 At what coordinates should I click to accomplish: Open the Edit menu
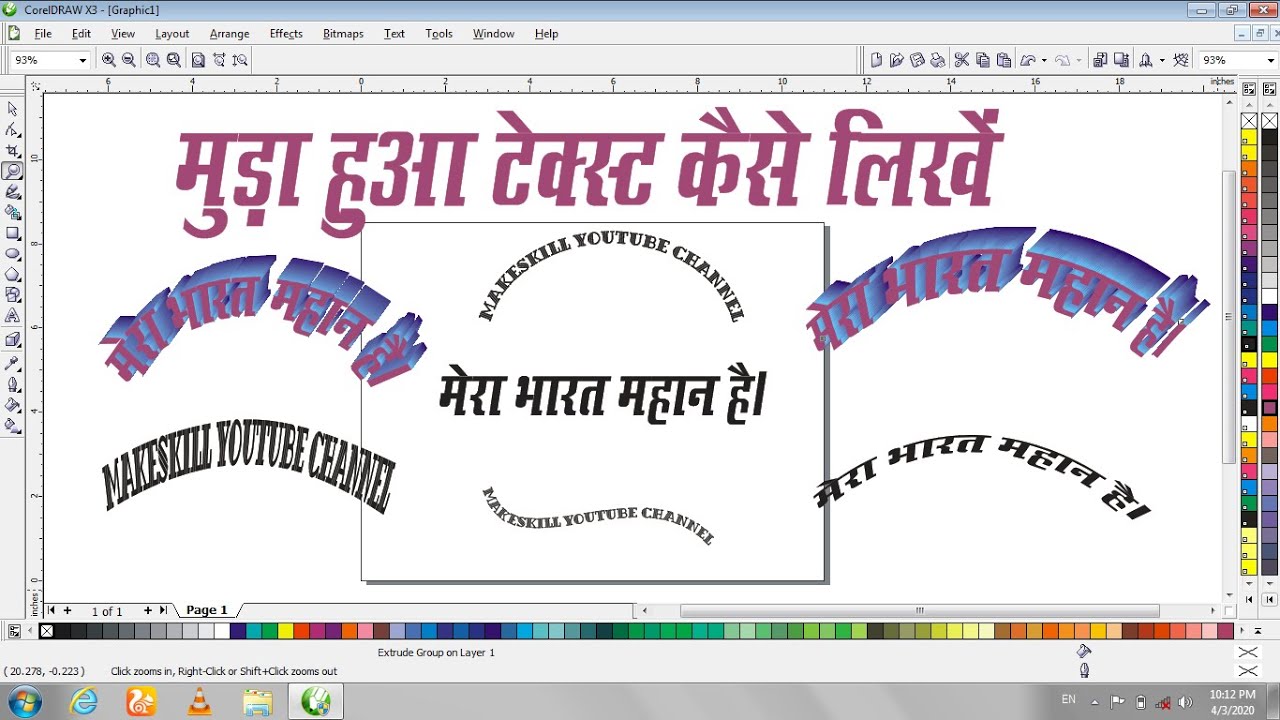pyautogui.click(x=81, y=33)
